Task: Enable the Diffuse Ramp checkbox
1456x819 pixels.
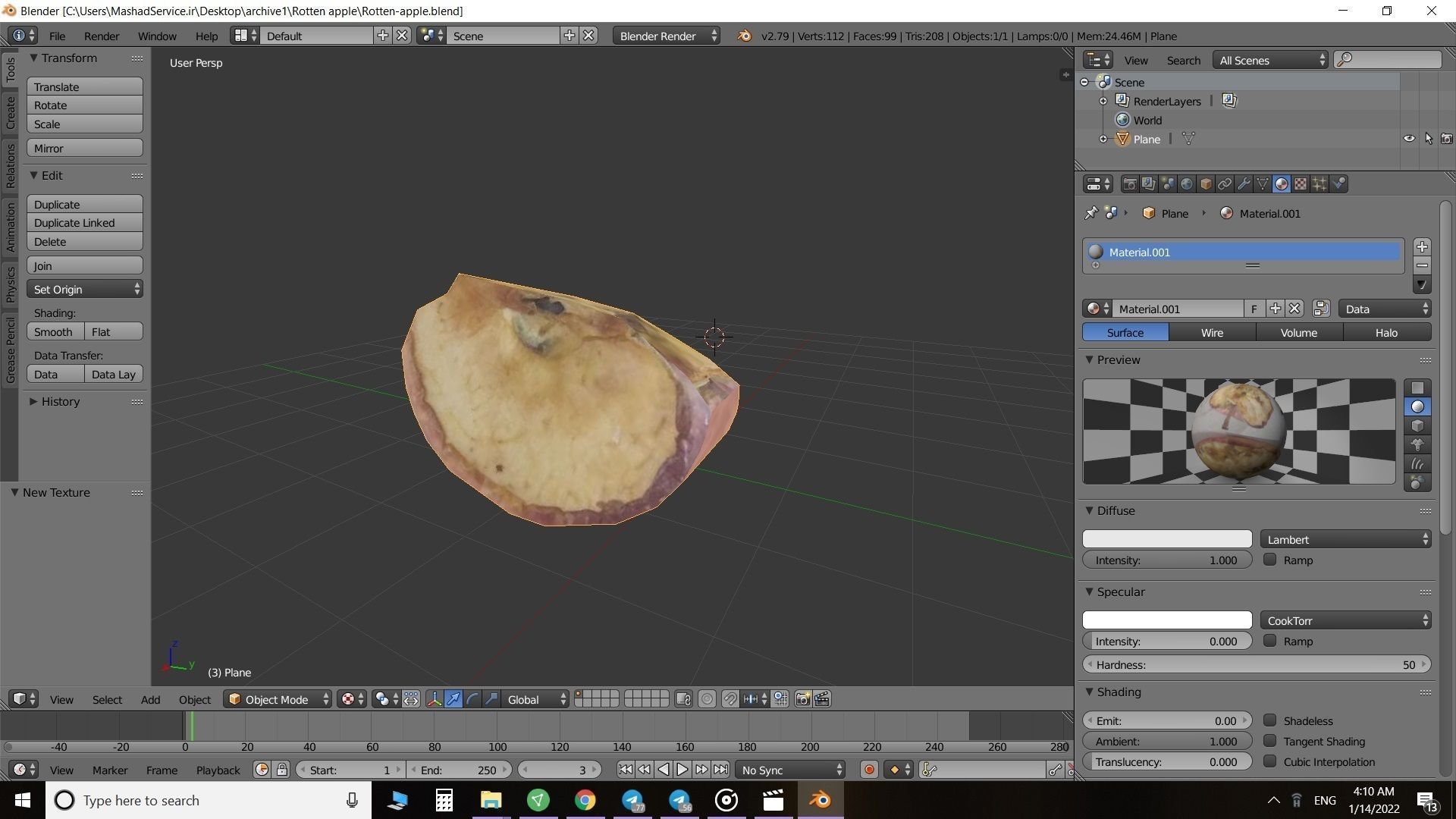Action: coord(1270,560)
